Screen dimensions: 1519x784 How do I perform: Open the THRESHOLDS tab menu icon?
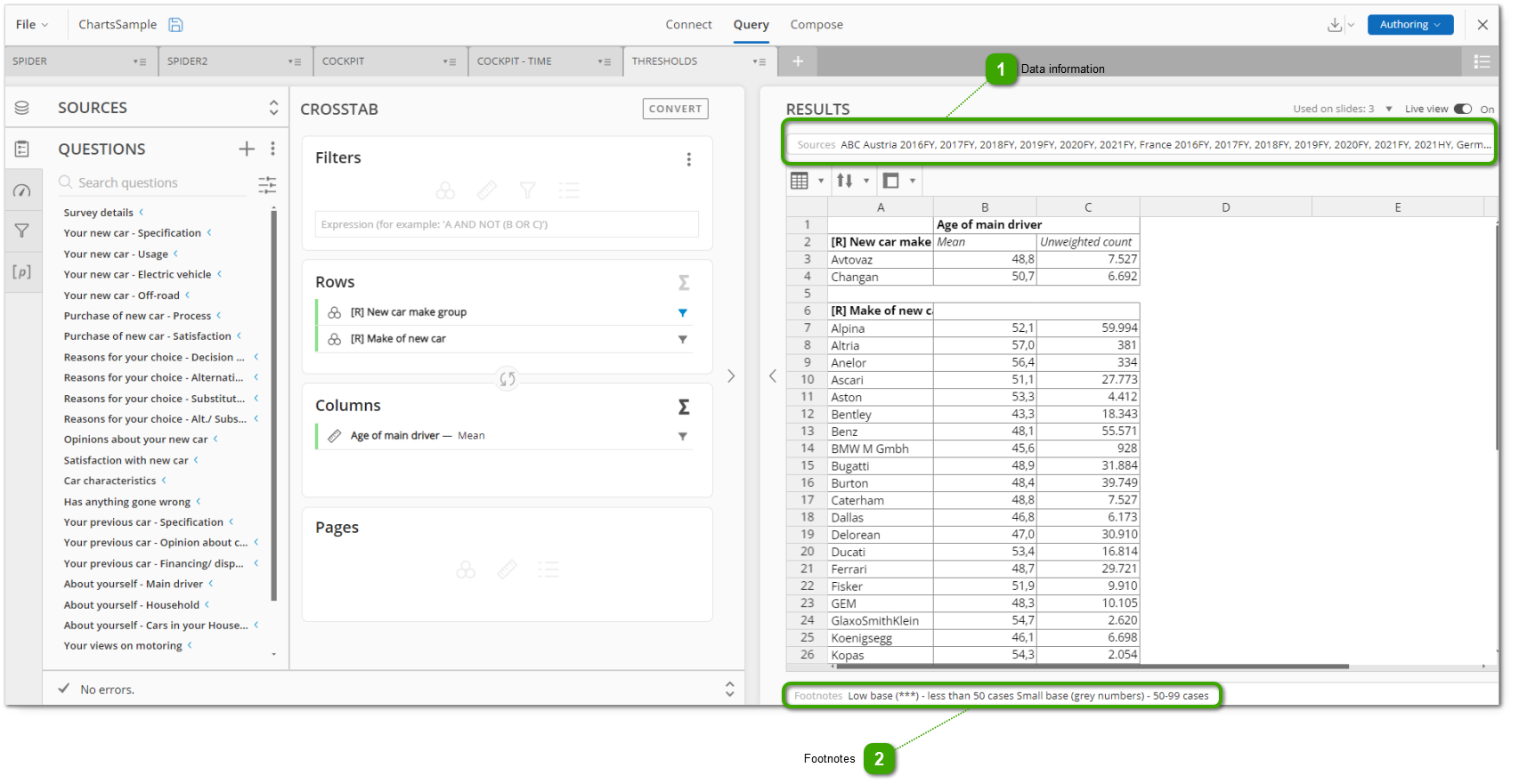(759, 62)
